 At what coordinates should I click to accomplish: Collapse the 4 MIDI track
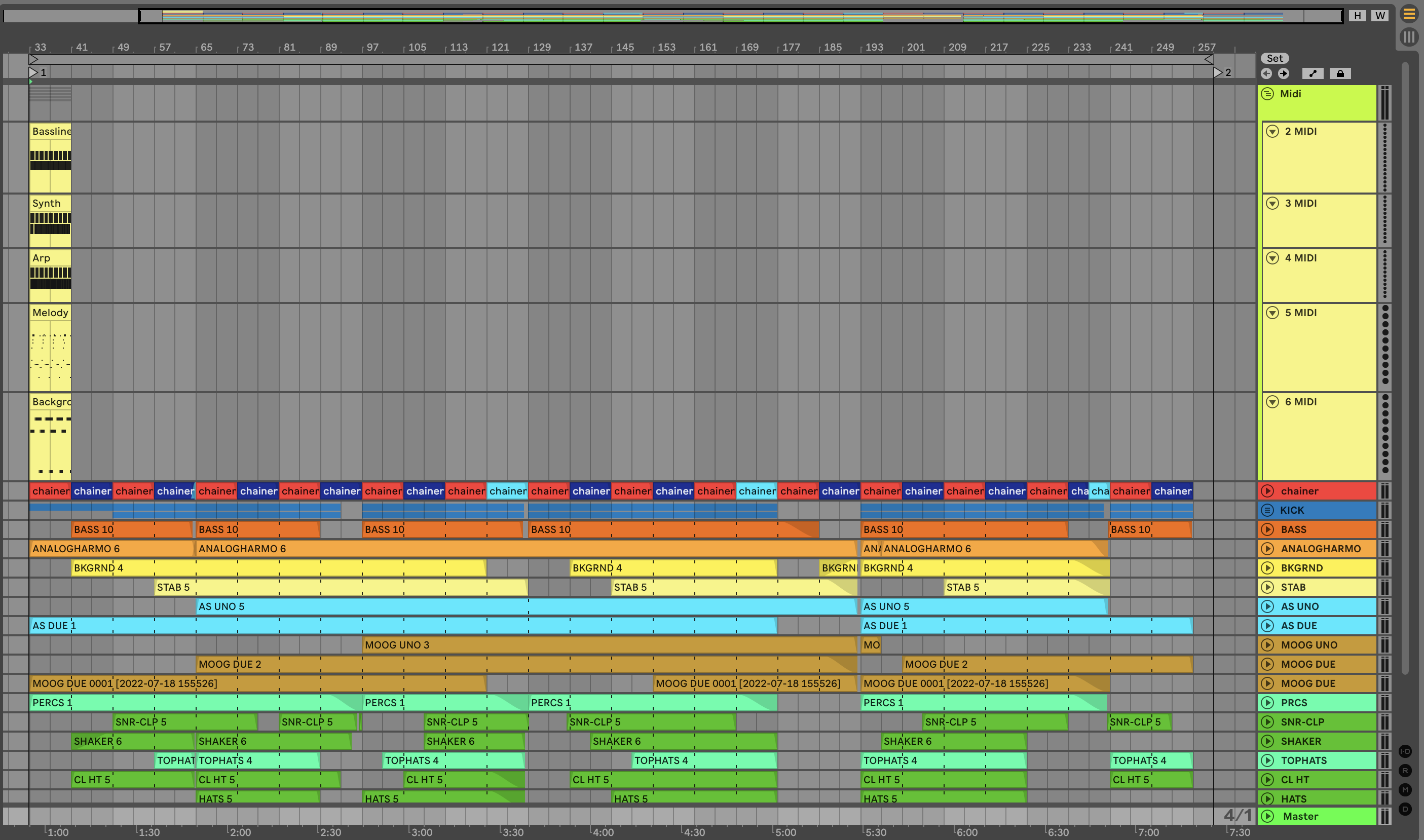[x=1272, y=258]
